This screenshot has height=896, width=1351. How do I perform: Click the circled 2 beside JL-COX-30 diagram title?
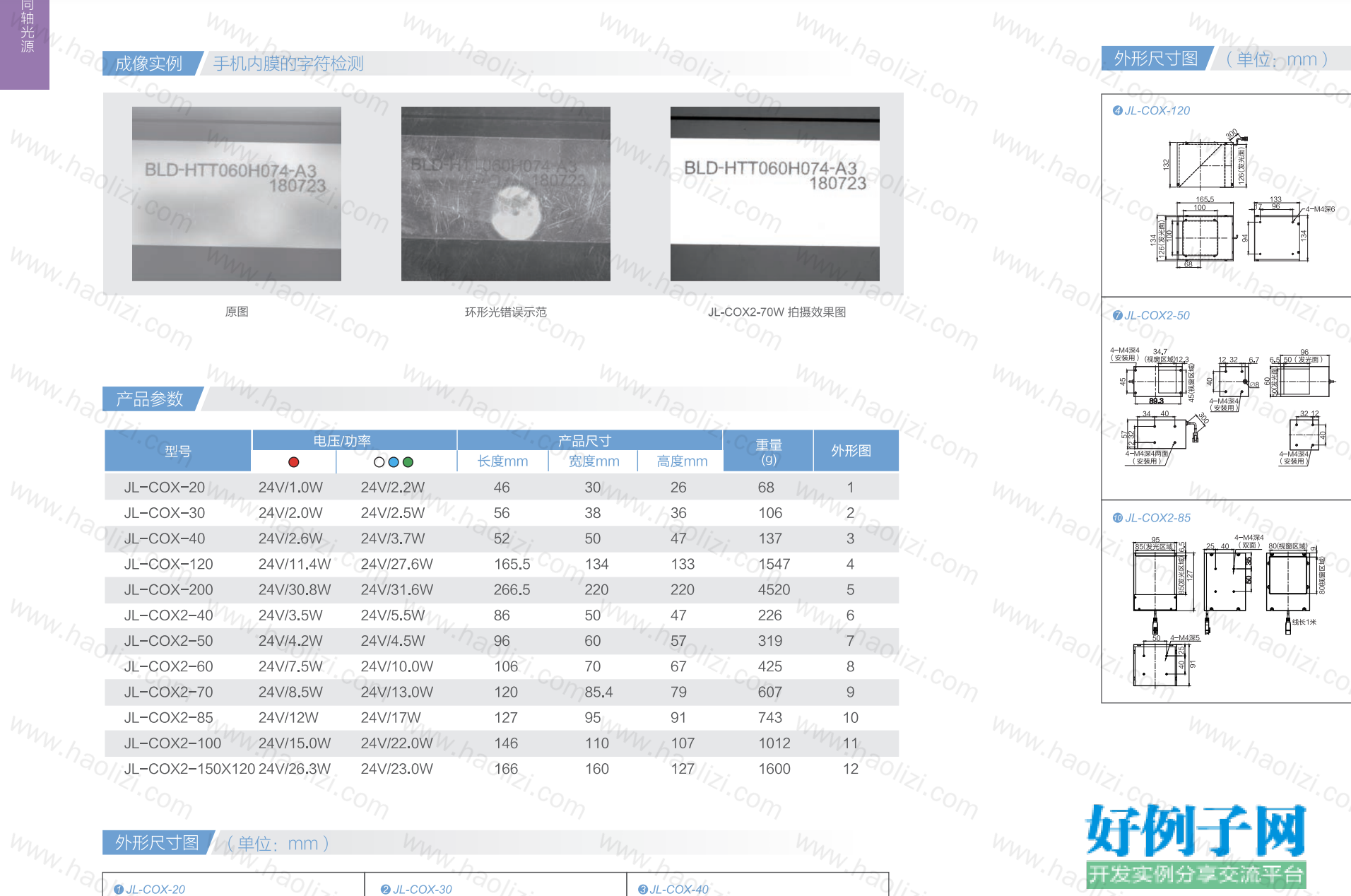(x=385, y=890)
